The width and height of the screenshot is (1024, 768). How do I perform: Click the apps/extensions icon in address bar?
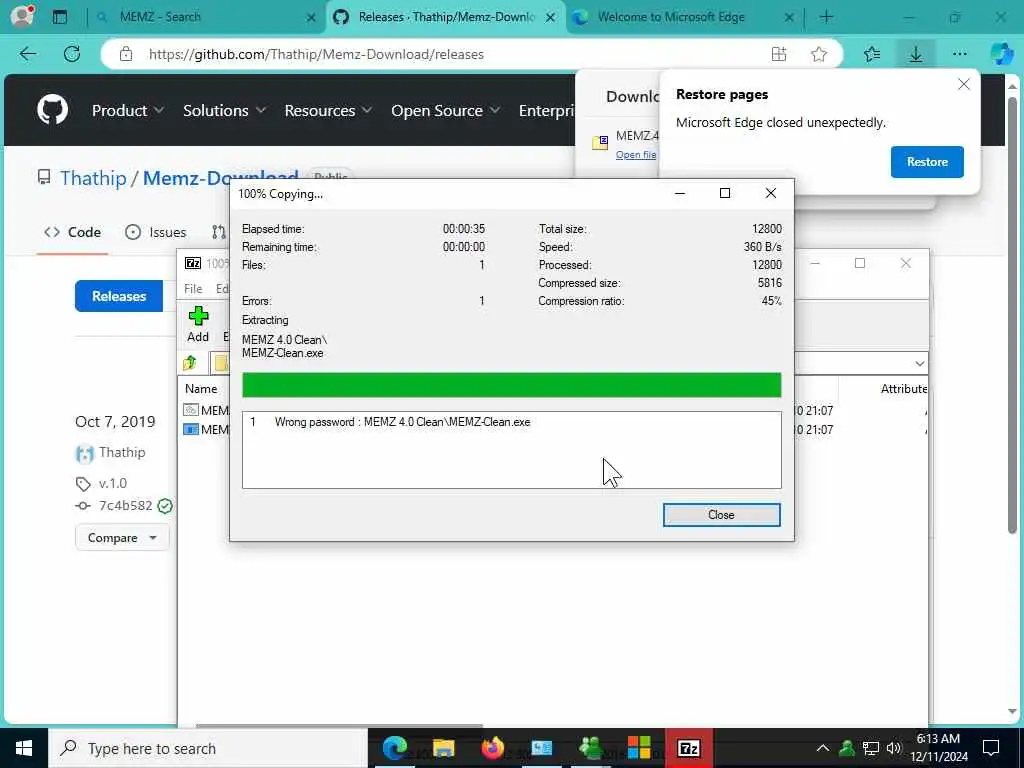coord(778,54)
